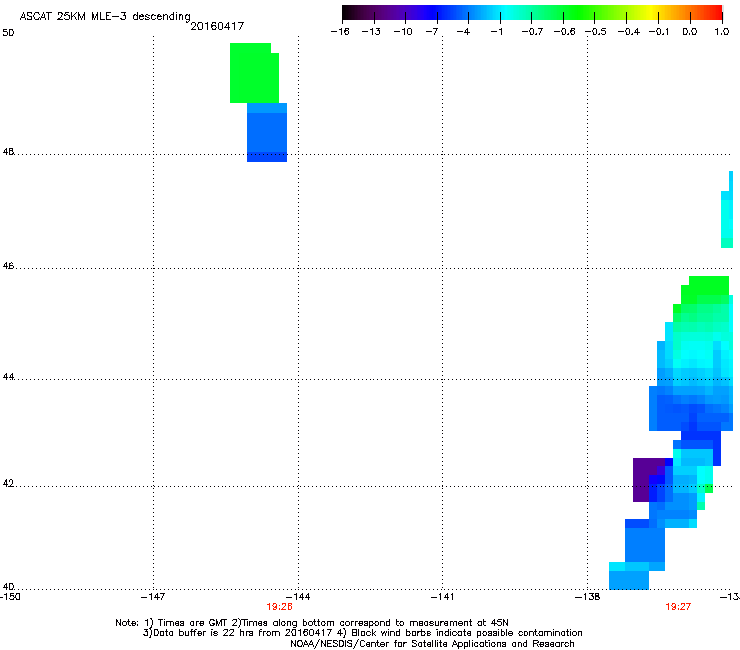This screenshot has height=650, width=740.
Task: Click the longitude label -141
Action: pyautogui.click(x=442, y=597)
